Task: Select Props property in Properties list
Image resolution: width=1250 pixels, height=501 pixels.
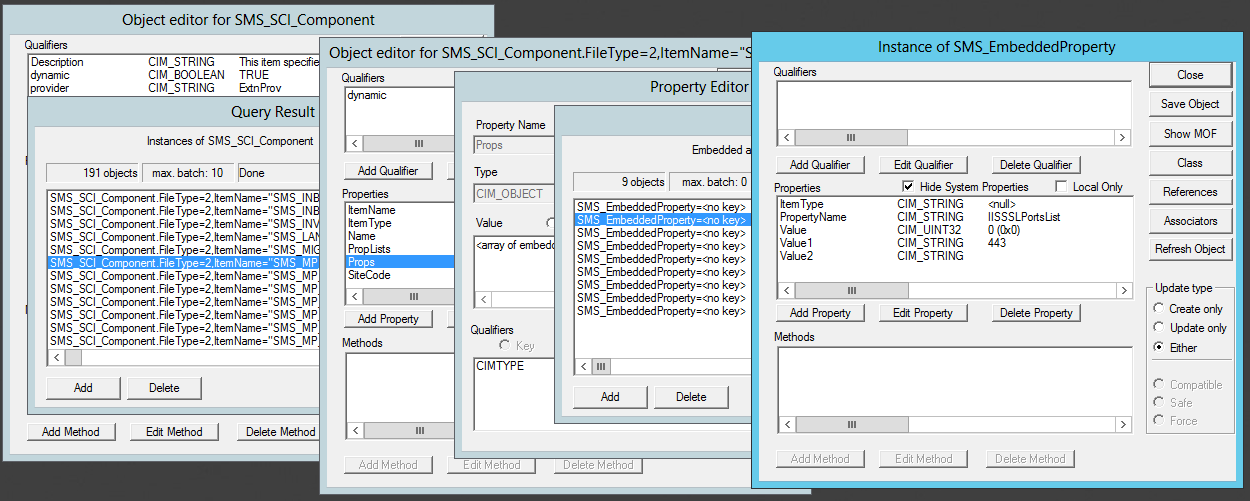Action: click(399, 262)
